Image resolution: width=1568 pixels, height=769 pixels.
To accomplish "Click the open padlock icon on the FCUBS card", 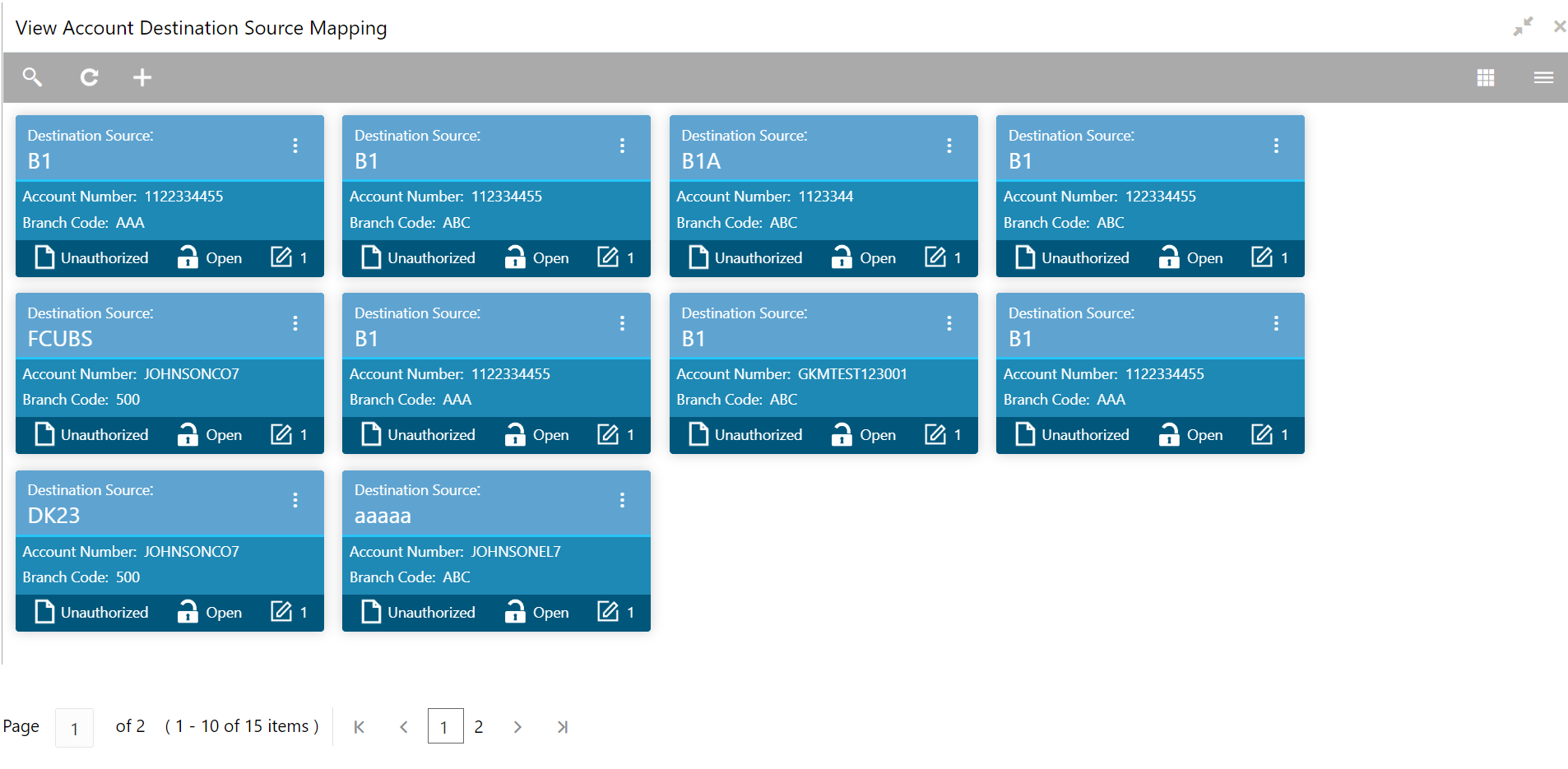I will pyautogui.click(x=188, y=434).
